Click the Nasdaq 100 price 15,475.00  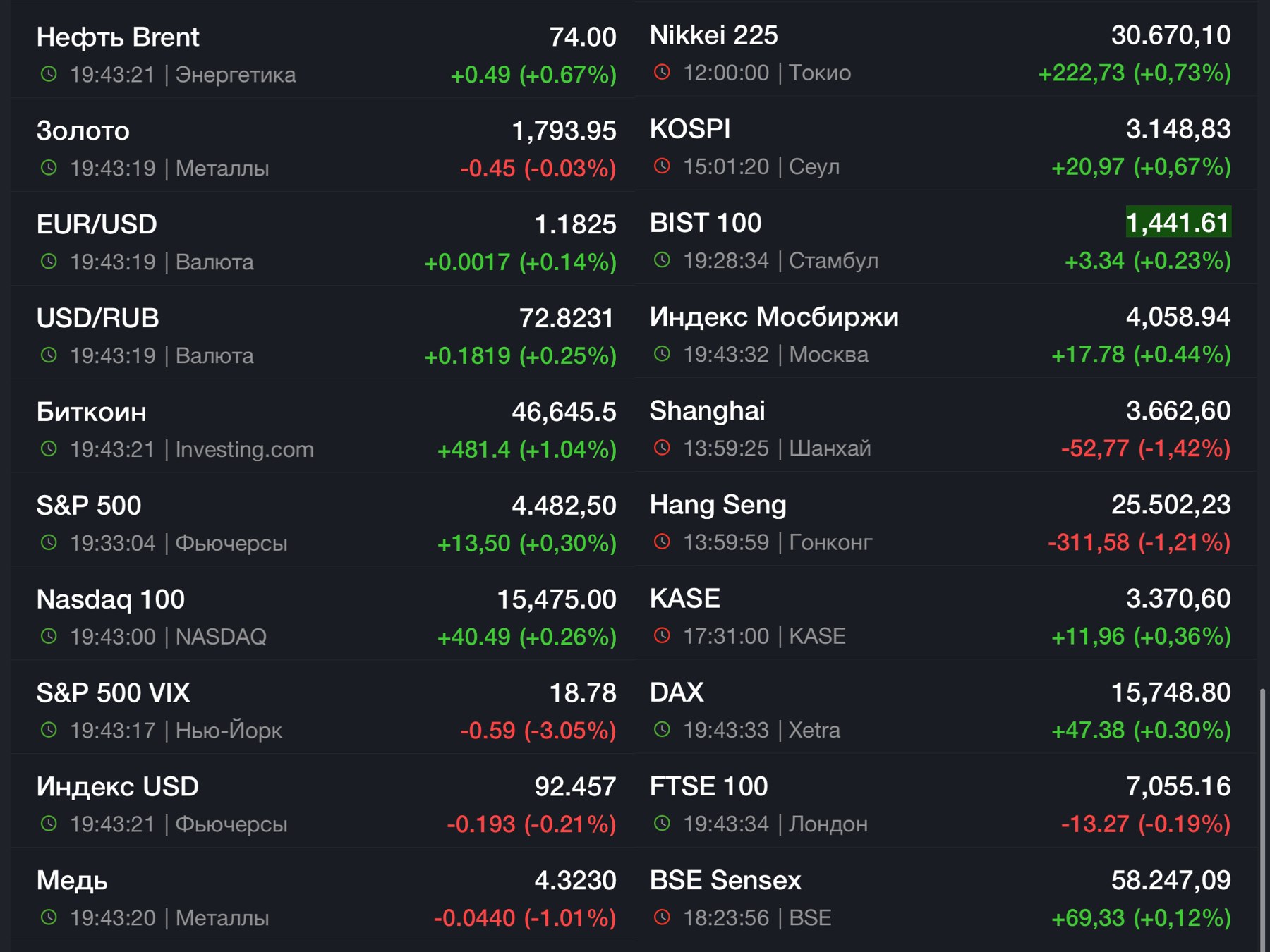557,599
